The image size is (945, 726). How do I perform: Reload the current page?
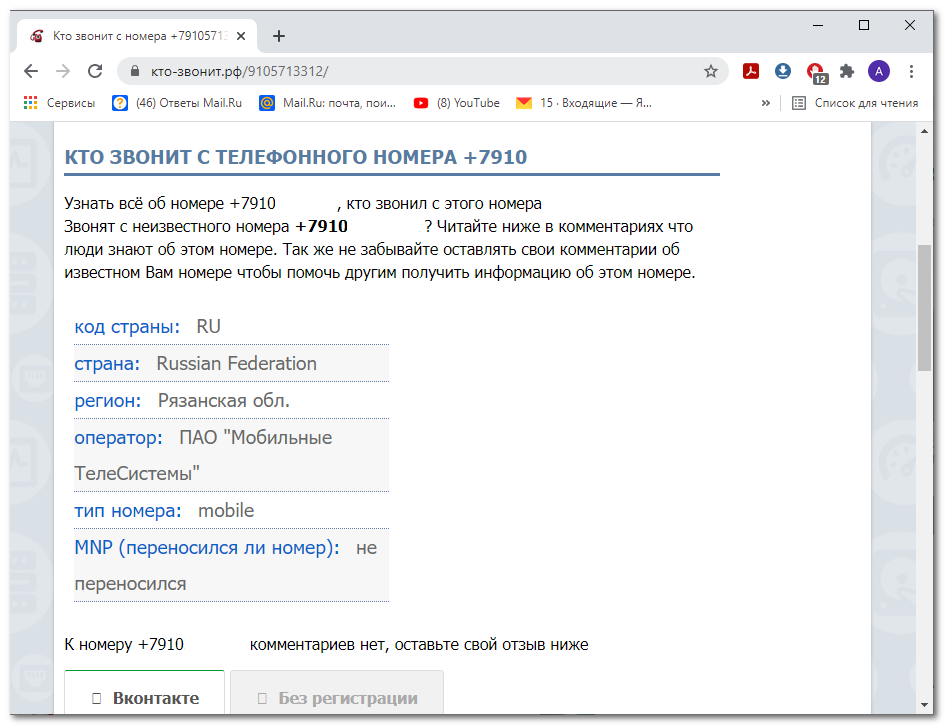(95, 71)
